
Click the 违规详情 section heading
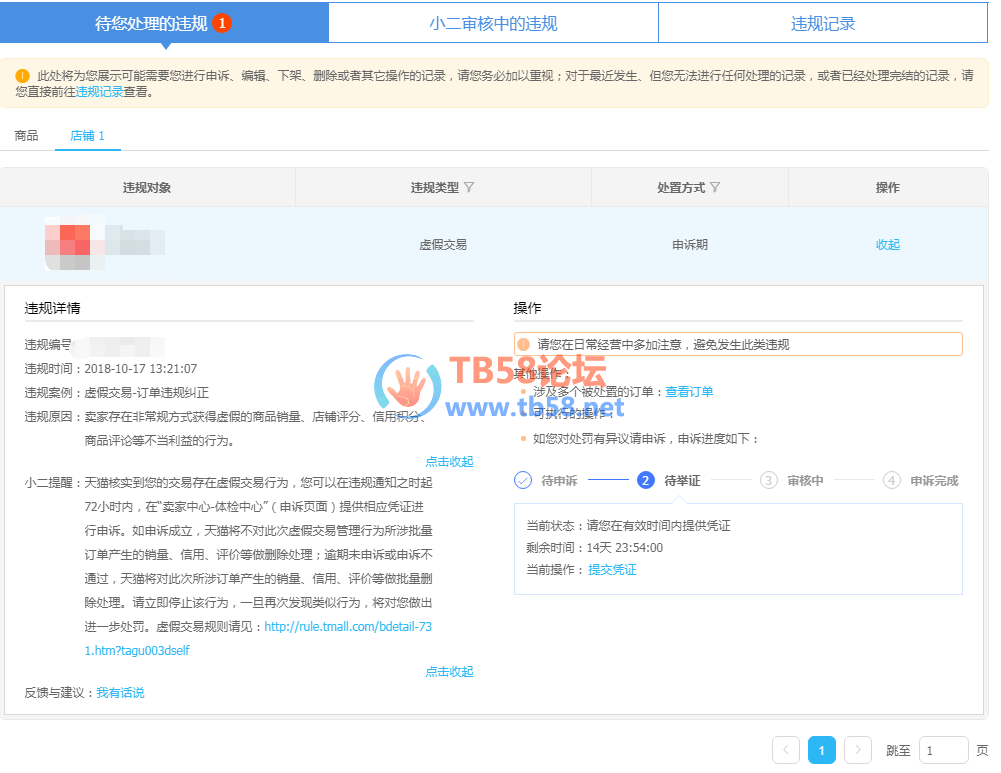pyautogui.click(x=52, y=308)
